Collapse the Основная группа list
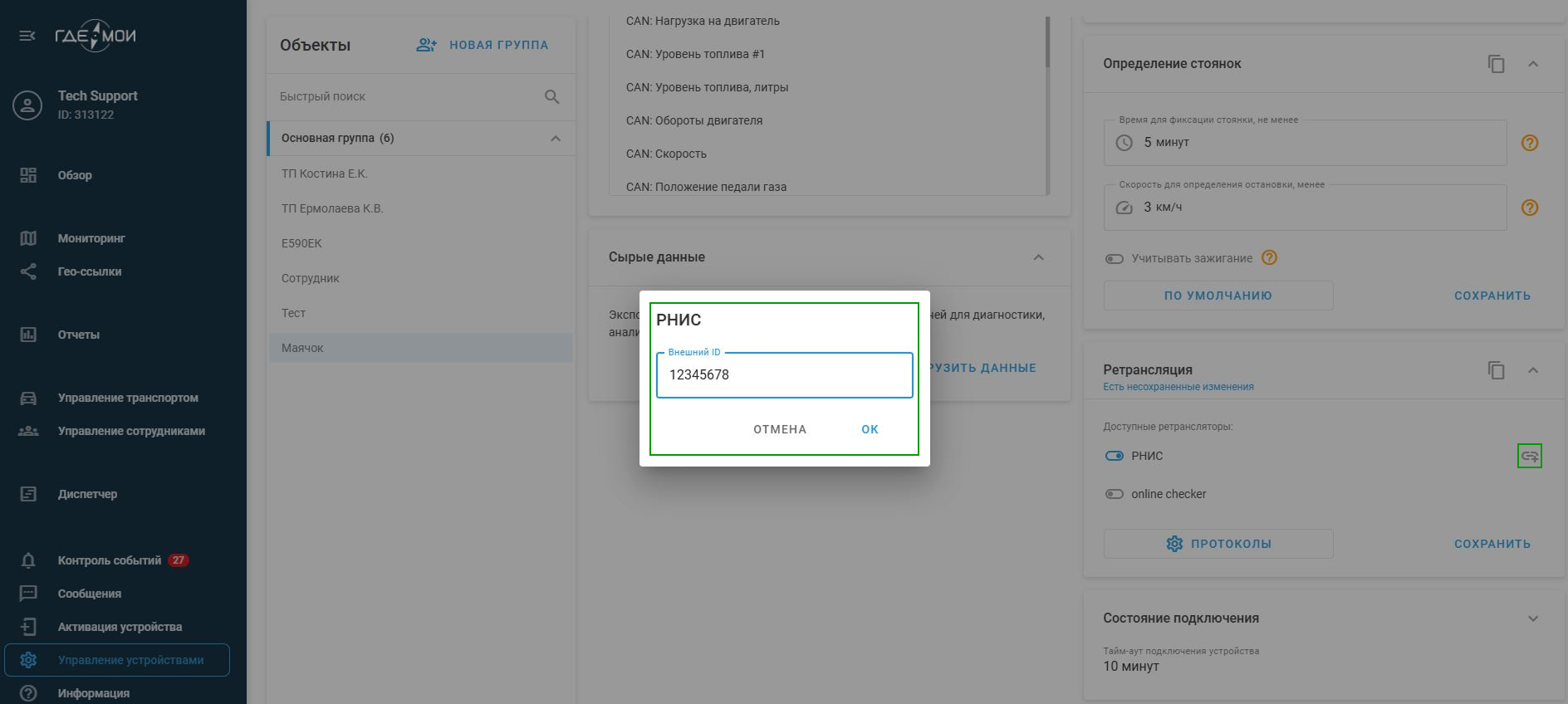This screenshot has width=1568, height=704. click(x=556, y=139)
